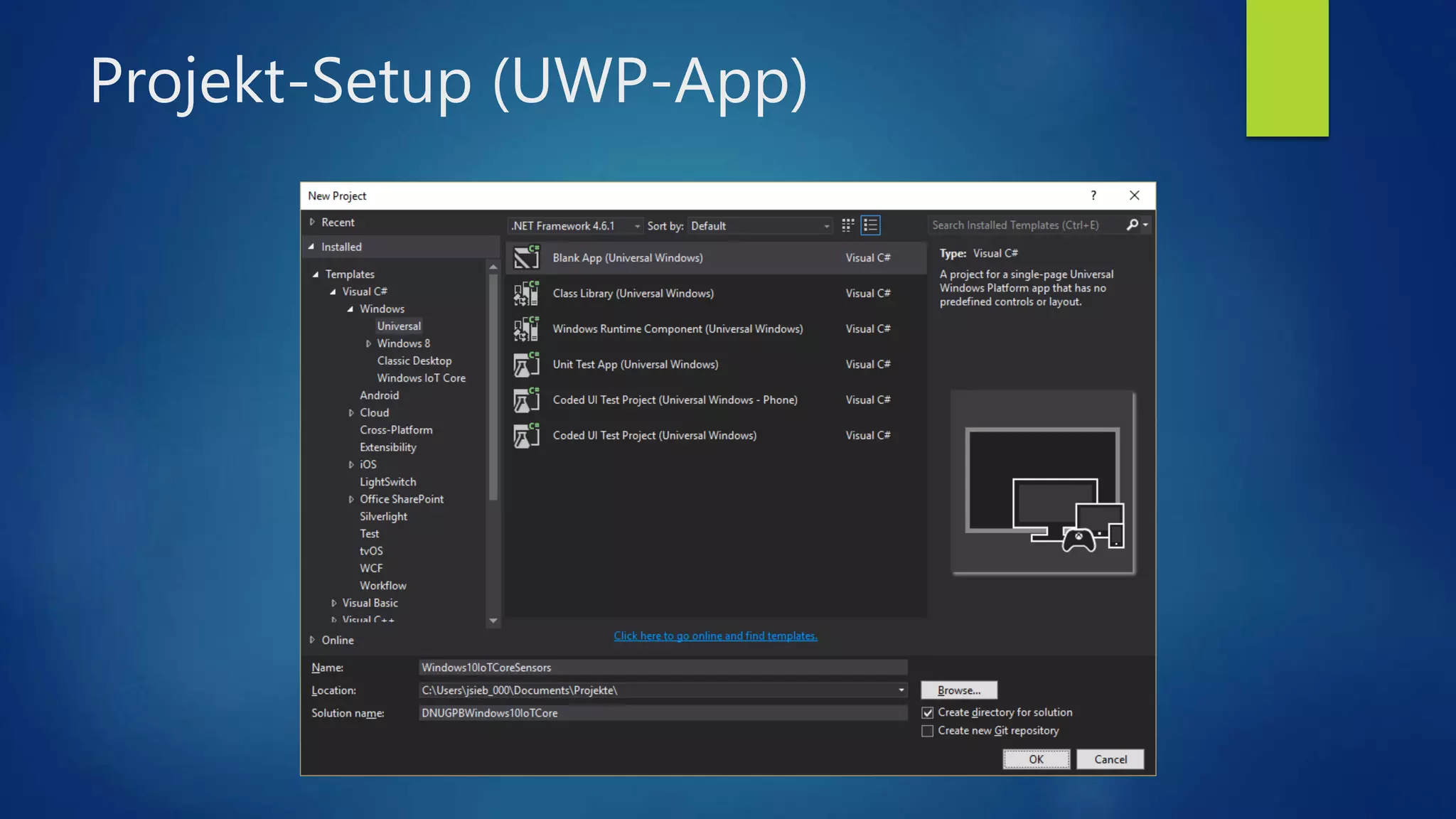Click the template tree scrollbar thumb
Viewport: 1456px width, 819px height.
pos(493,387)
